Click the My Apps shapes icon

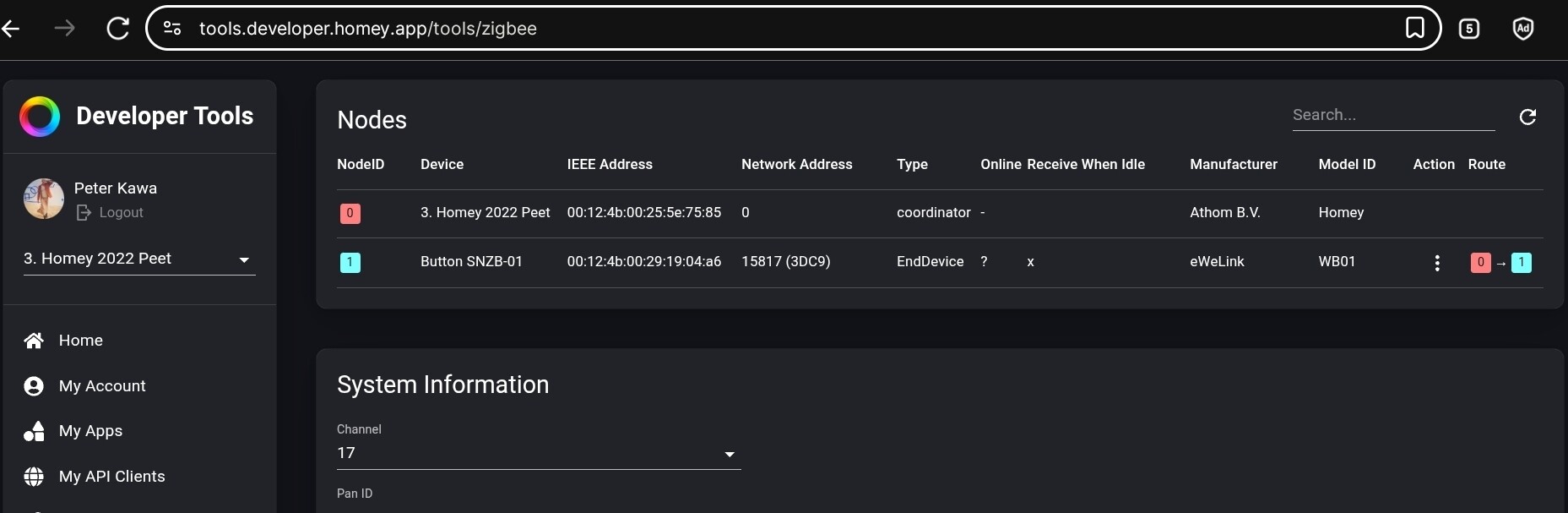tap(34, 432)
